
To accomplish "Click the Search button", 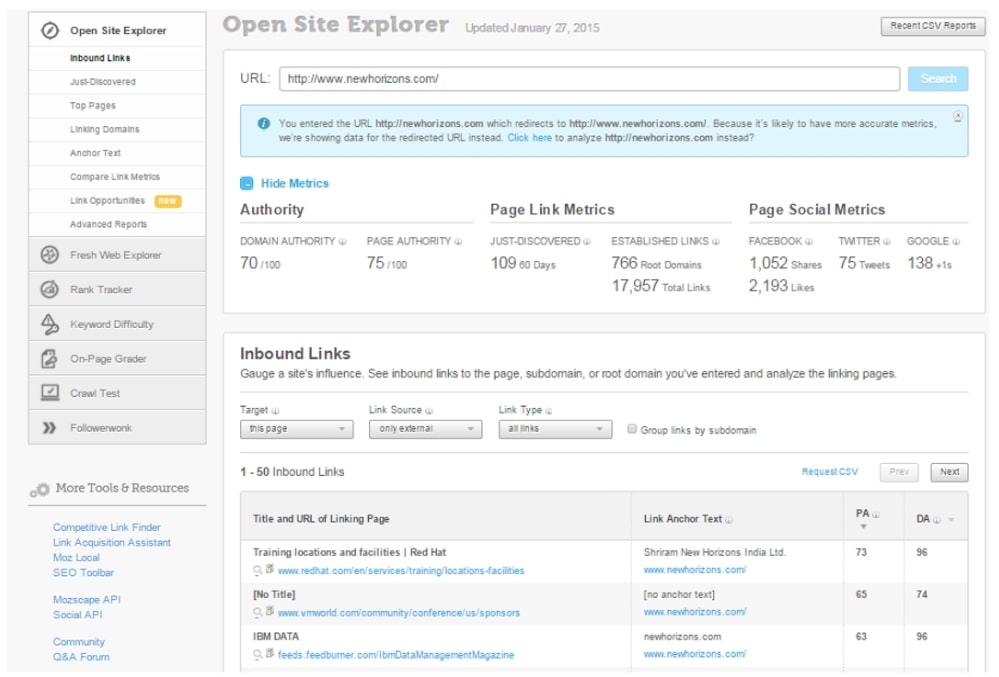I will (938, 78).
